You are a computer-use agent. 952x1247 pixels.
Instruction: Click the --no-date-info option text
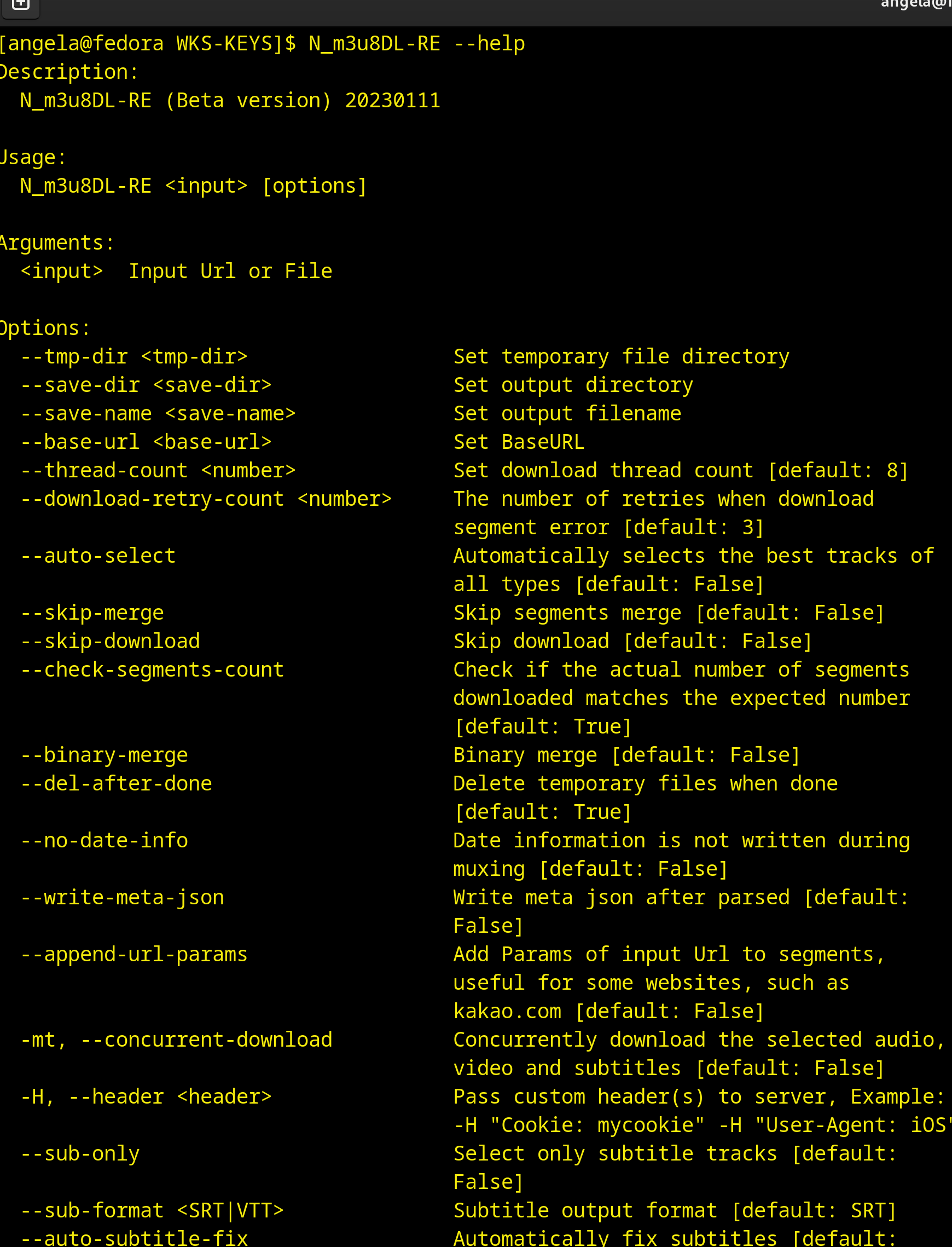[x=104, y=840]
